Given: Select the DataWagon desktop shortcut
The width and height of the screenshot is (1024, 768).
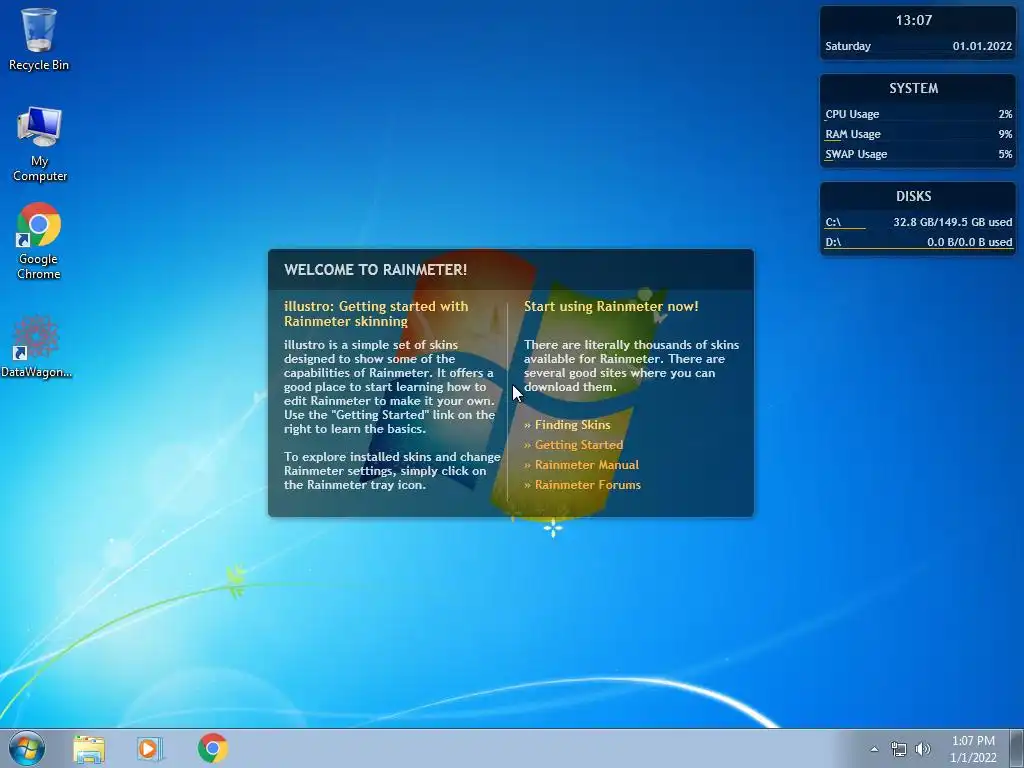Looking at the screenshot, I should [x=37, y=346].
